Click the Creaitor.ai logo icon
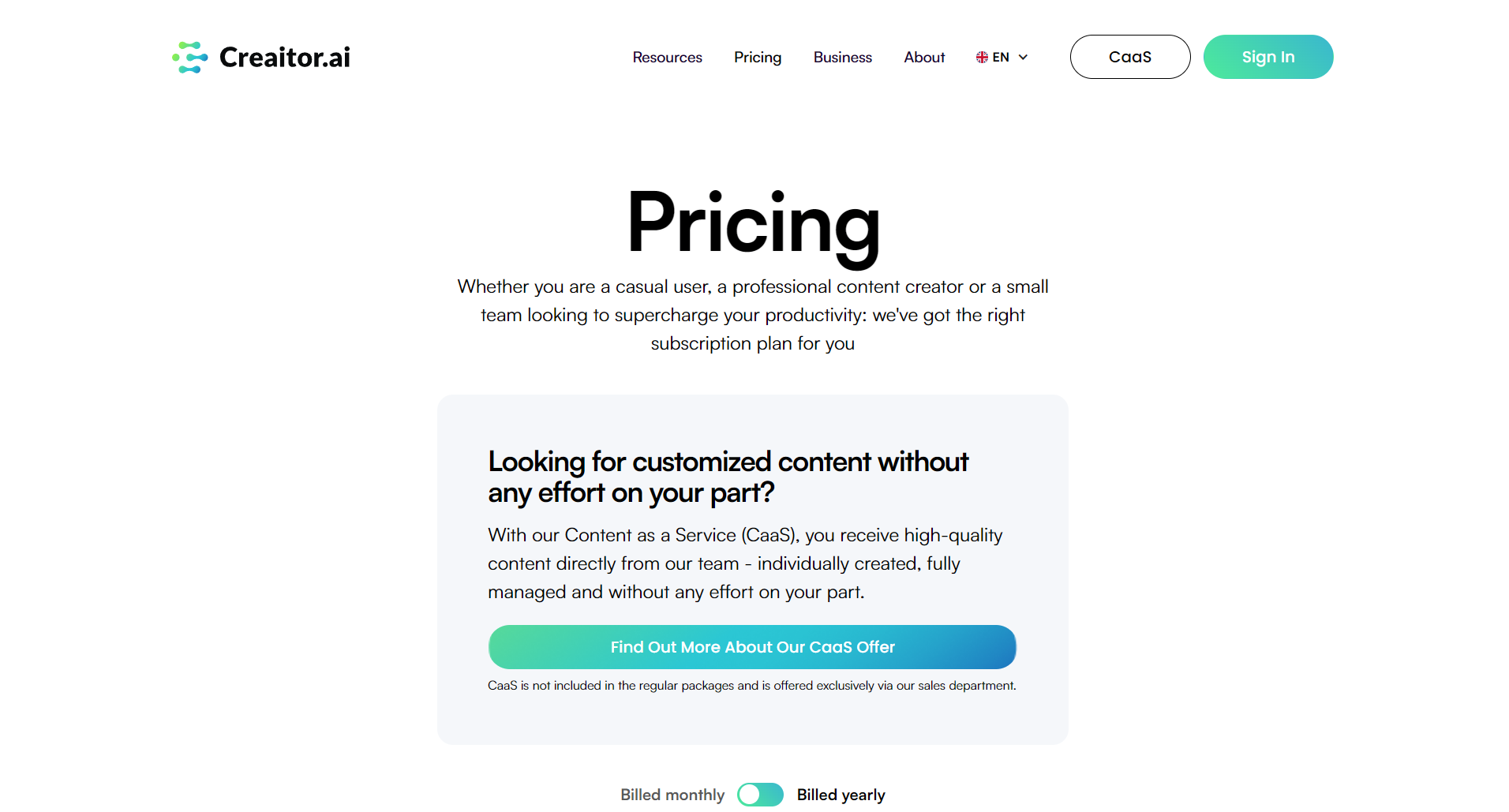Screen dimensions: 1509x812 click(x=189, y=58)
